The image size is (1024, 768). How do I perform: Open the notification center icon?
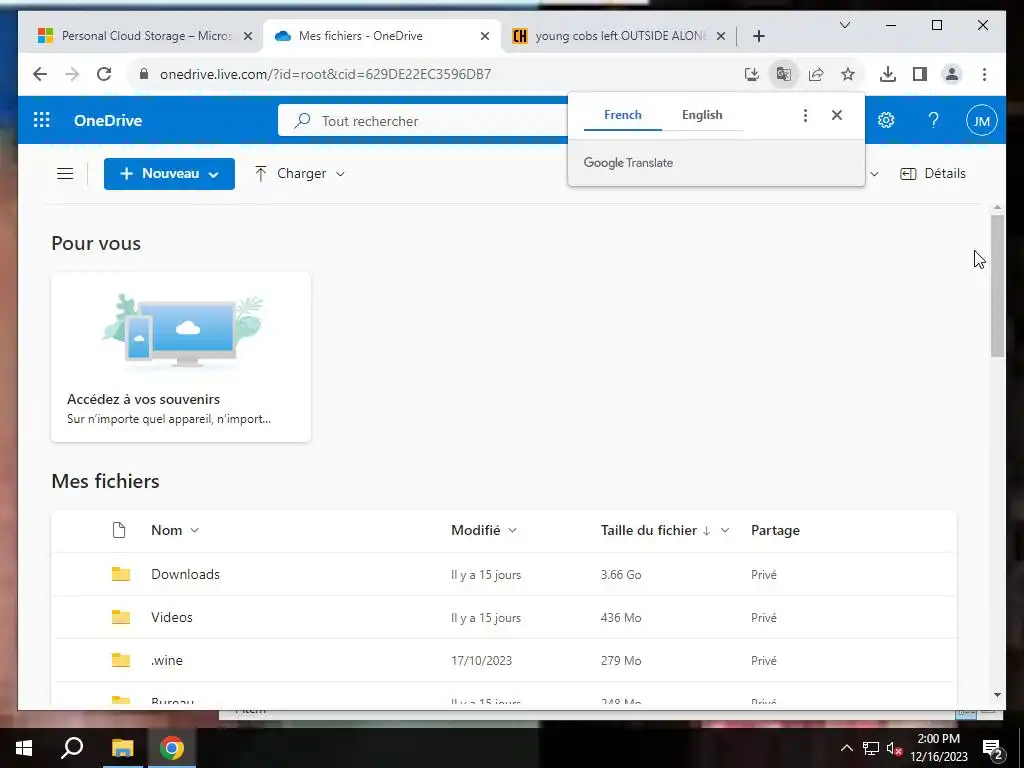[x=993, y=748]
